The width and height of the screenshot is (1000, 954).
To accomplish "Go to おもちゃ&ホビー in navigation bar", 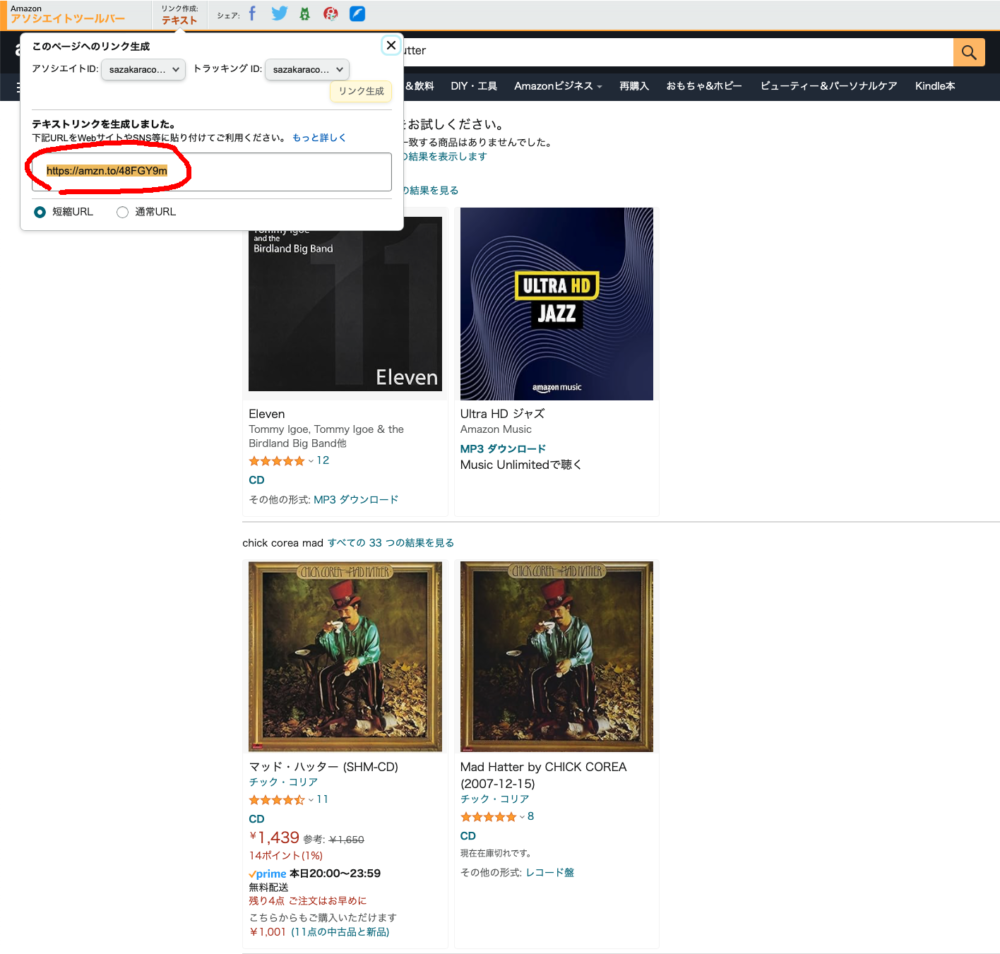I will 704,86.
